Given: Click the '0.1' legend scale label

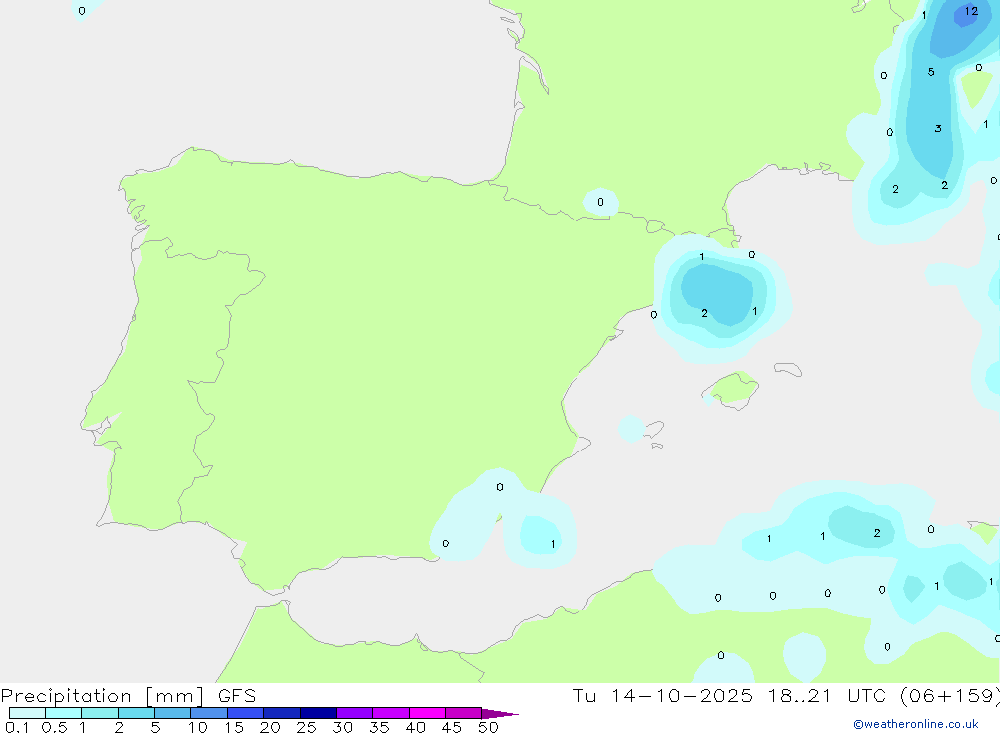Looking at the screenshot, I should pos(17,727).
